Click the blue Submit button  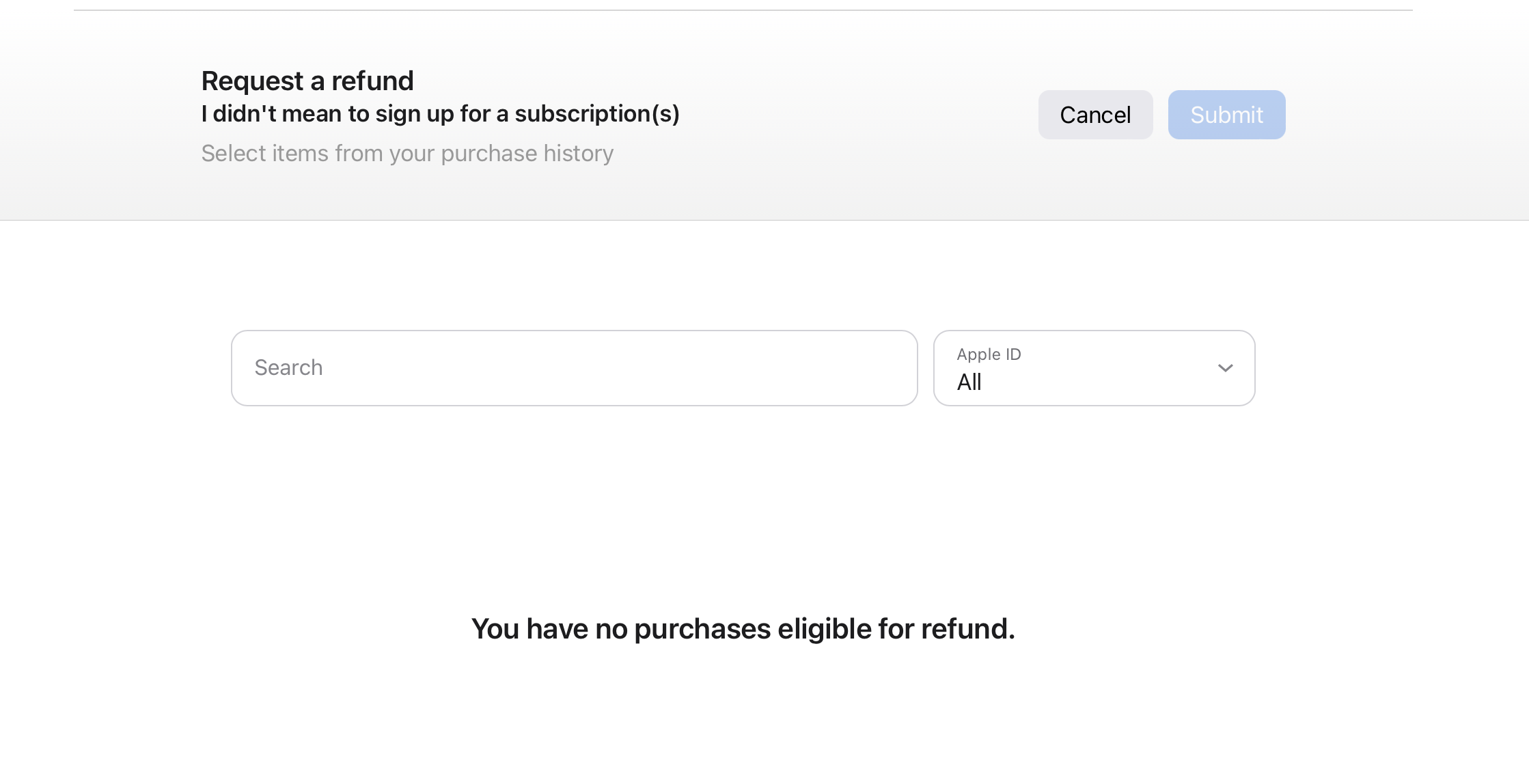point(1226,115)
